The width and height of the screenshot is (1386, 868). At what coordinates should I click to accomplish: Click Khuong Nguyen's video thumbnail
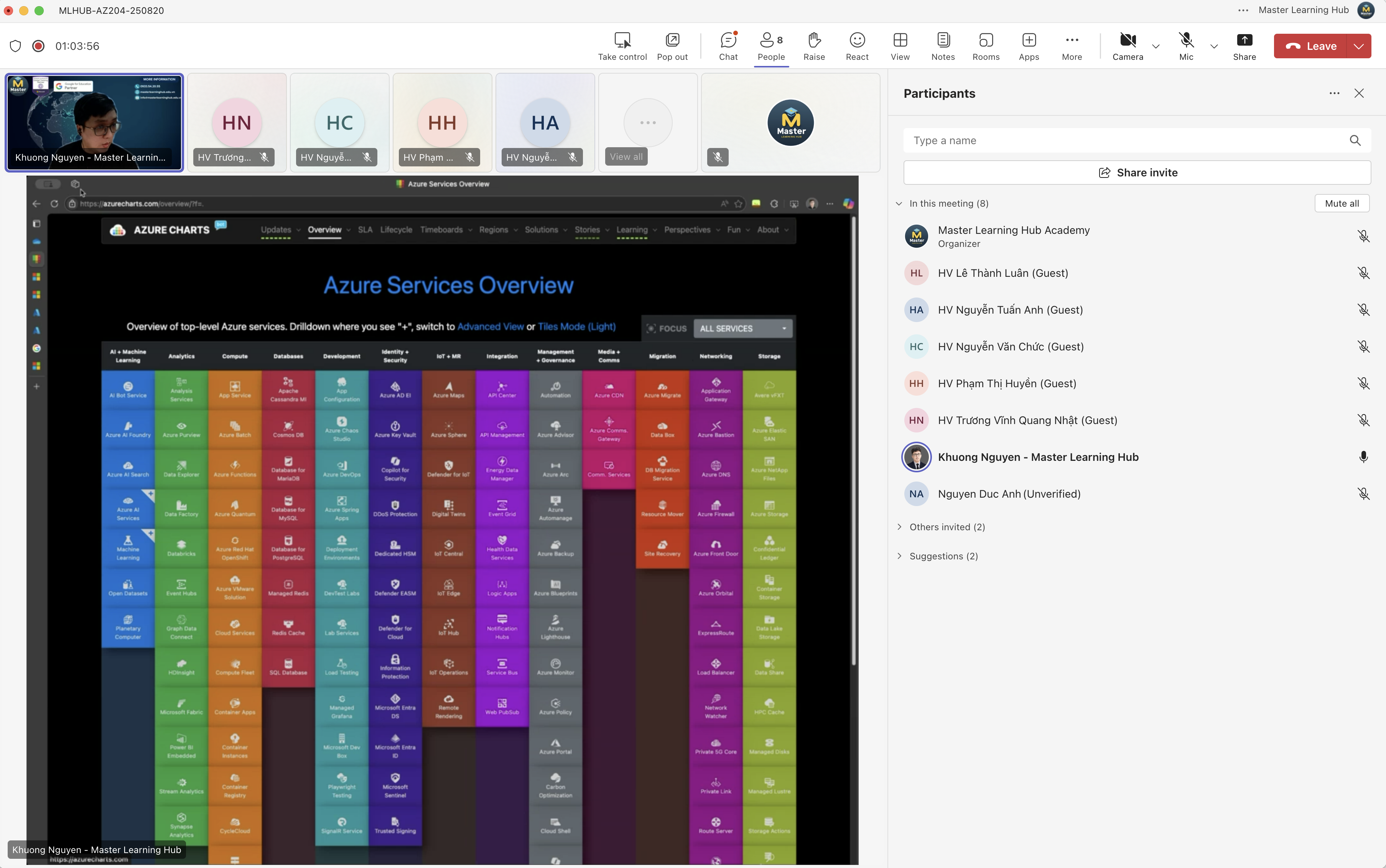pos(94,122)
